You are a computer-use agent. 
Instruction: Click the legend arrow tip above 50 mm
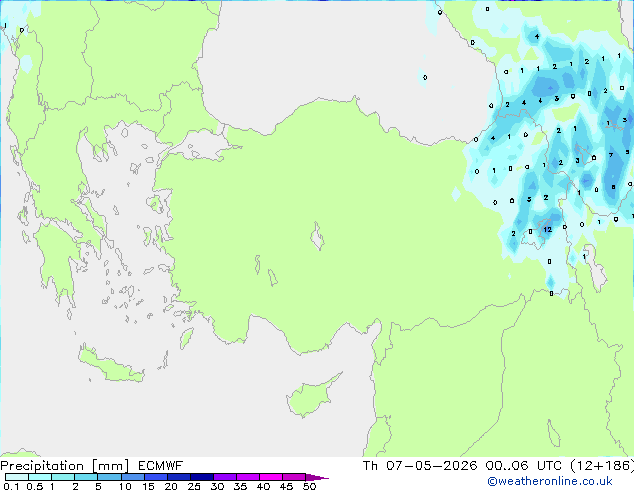click(317, 477)
